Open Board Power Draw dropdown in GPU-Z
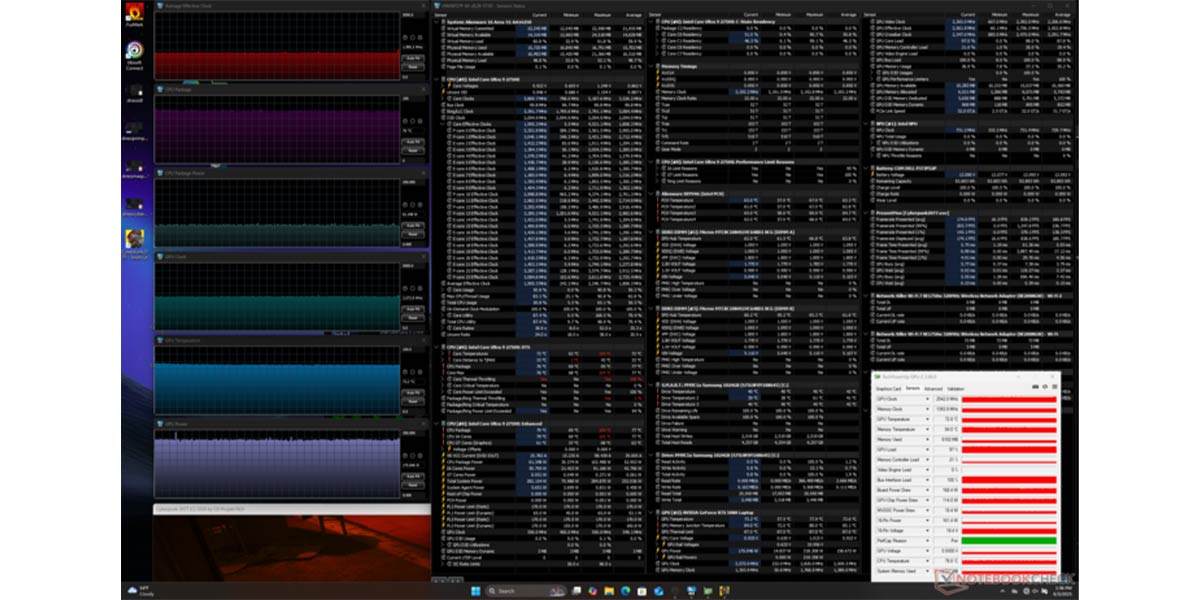Image resolution: width=1200 pixels, height=600 pixels. 927,490
